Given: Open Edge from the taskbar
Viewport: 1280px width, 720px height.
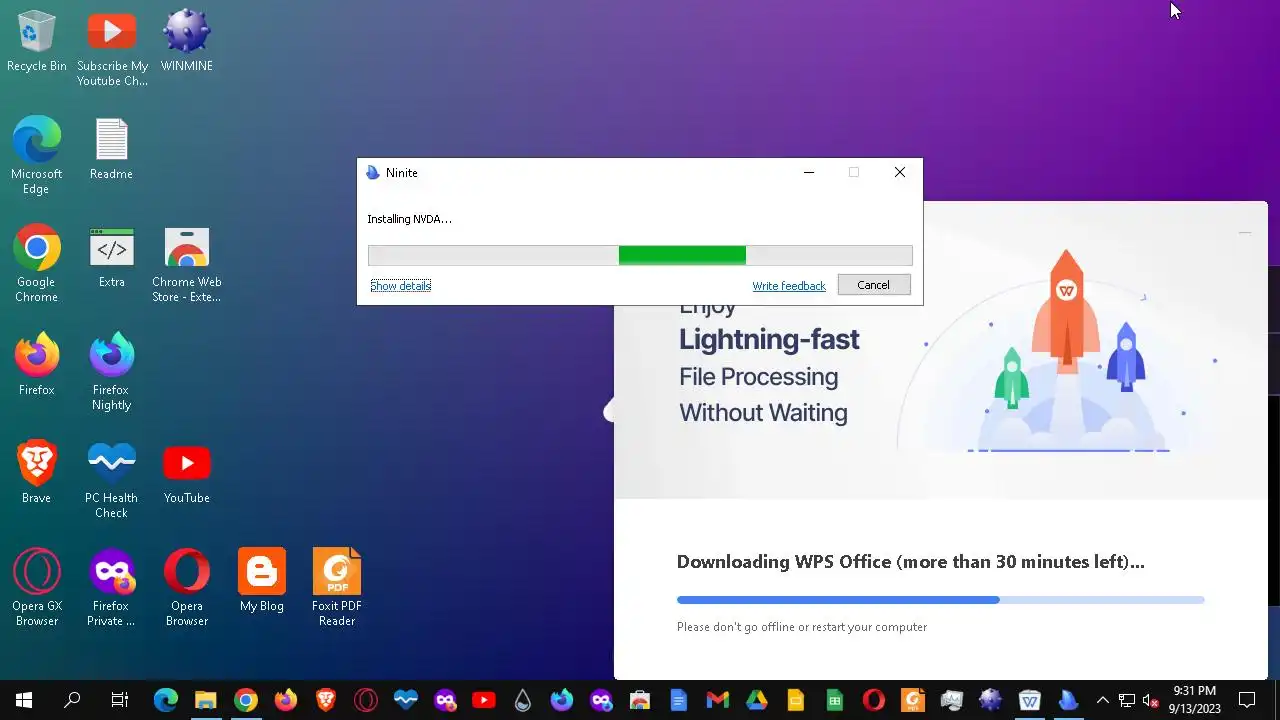Looking at the screenshot, I should 166,700.
